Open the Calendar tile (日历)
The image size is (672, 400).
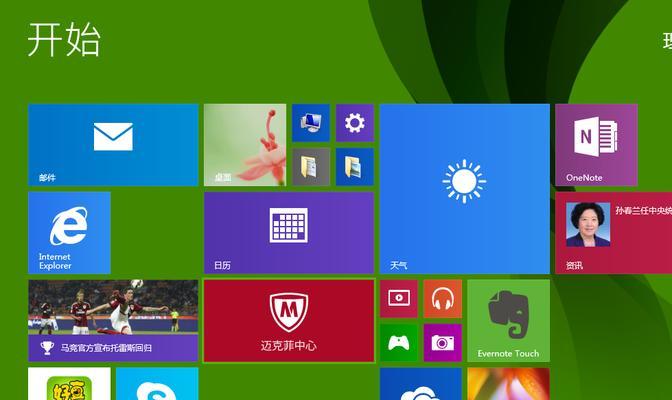[289, 233]
